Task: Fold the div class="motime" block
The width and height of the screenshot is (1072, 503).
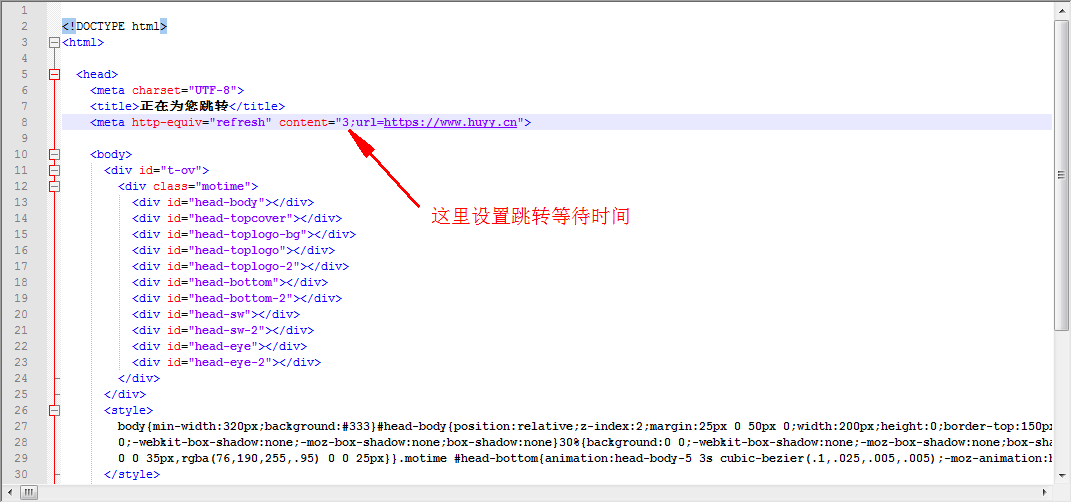Action: click(54, 186)
